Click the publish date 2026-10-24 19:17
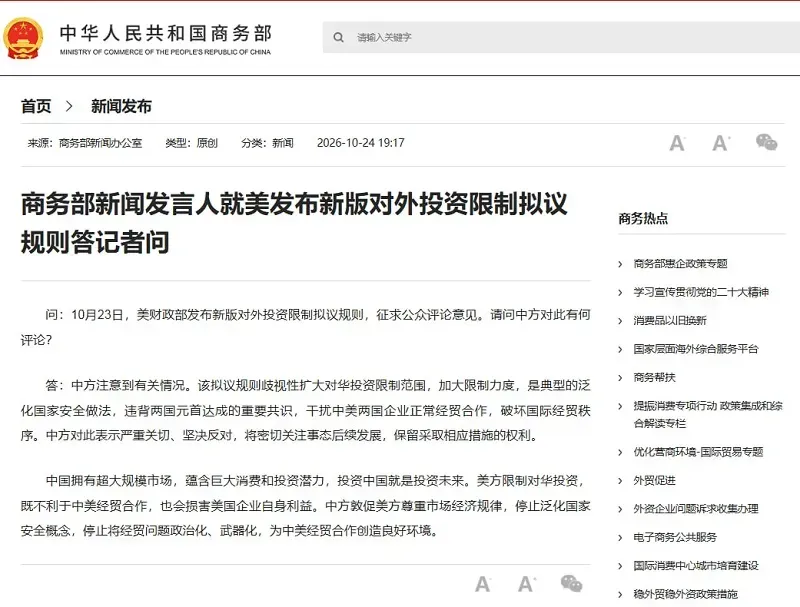800x607 pixels. [361, 143]
